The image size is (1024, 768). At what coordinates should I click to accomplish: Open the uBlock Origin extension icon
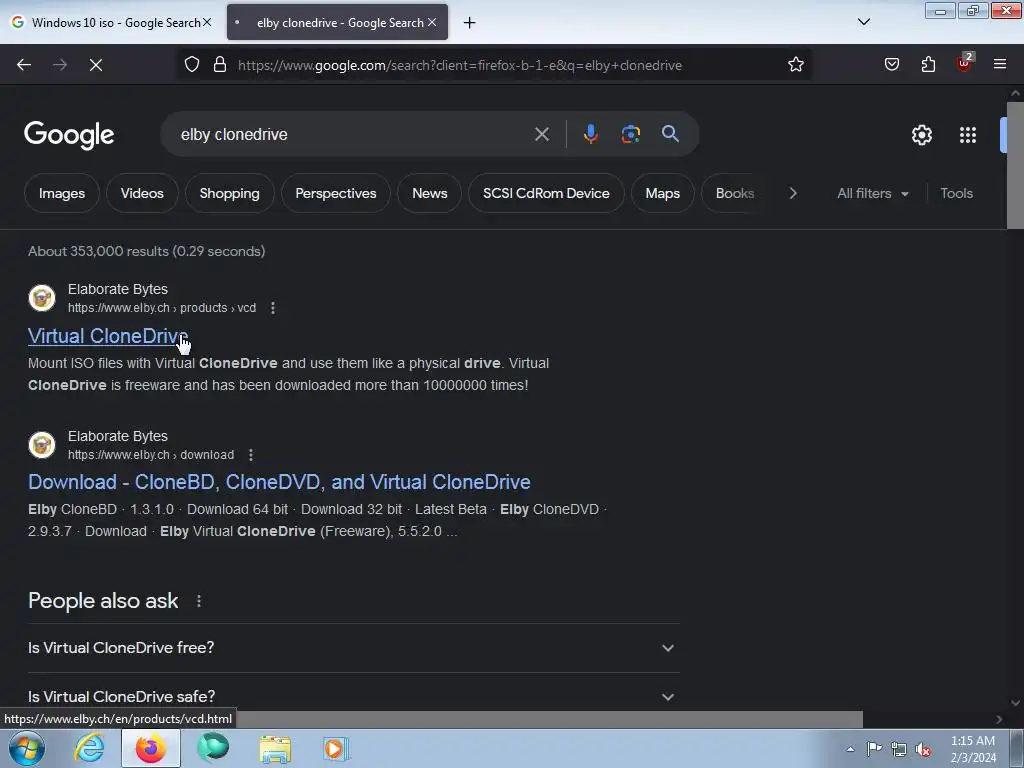click(965, 63)
